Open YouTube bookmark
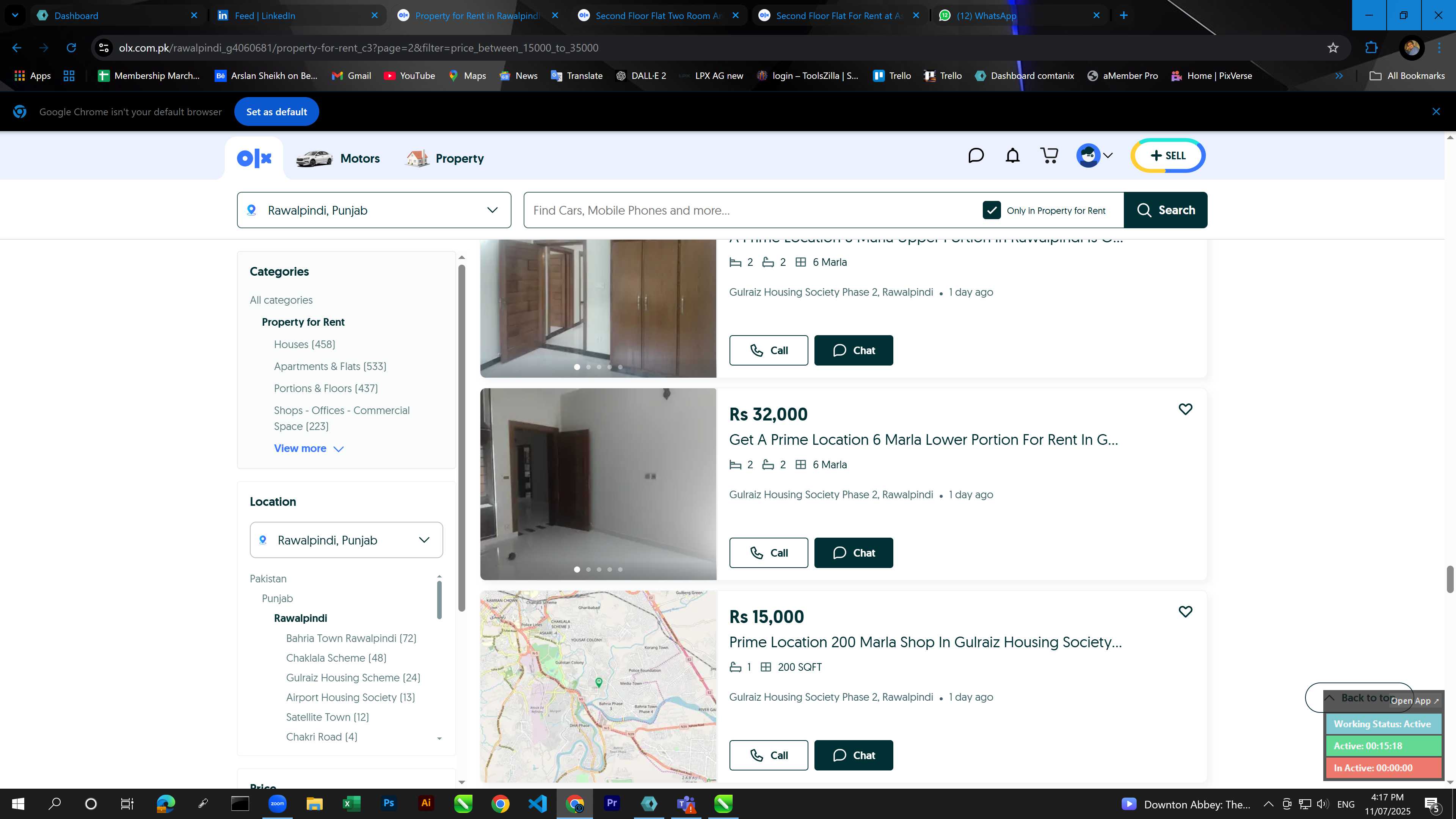The image size is (1456, 819). click(409, 76)
